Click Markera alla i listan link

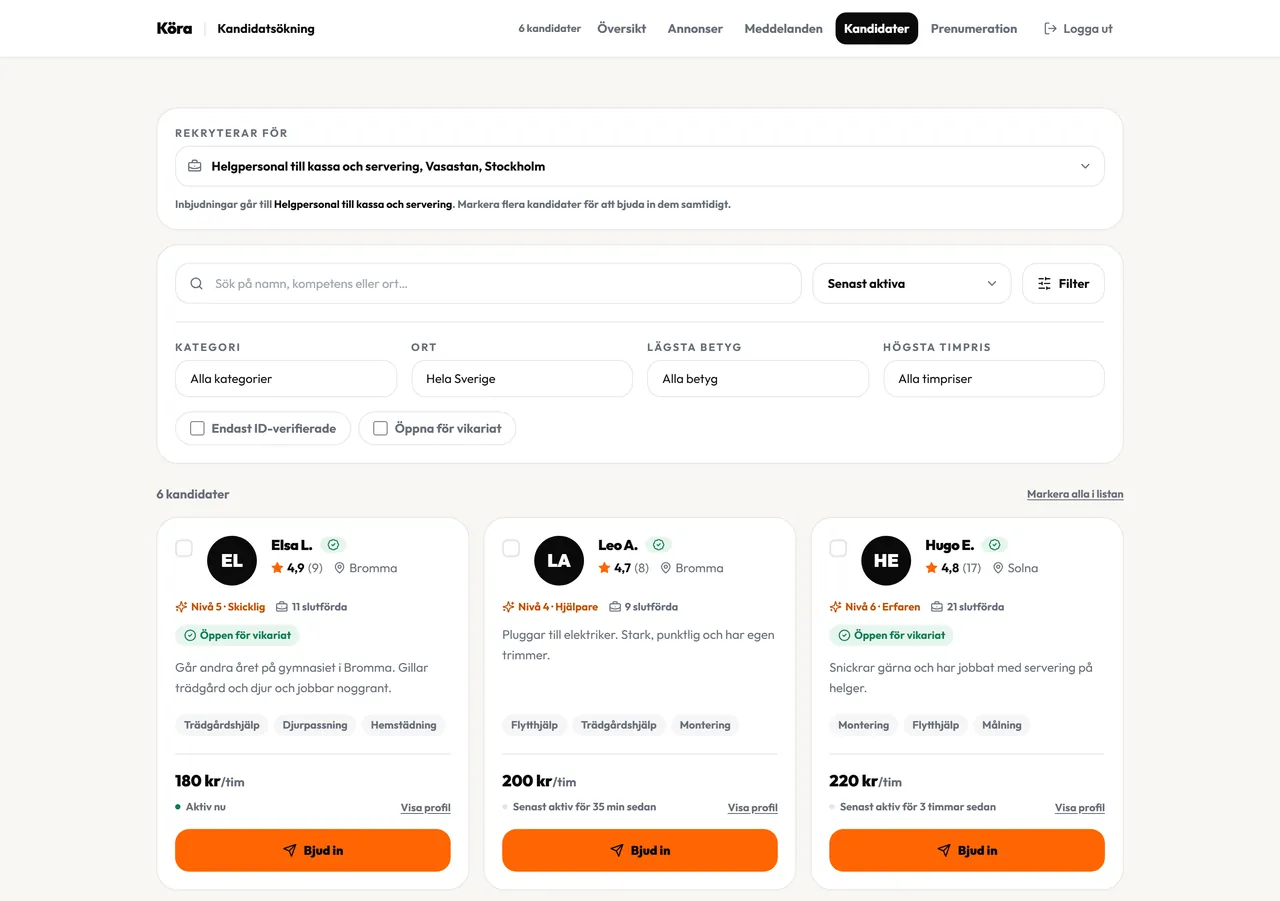[x=1075, y=494]
